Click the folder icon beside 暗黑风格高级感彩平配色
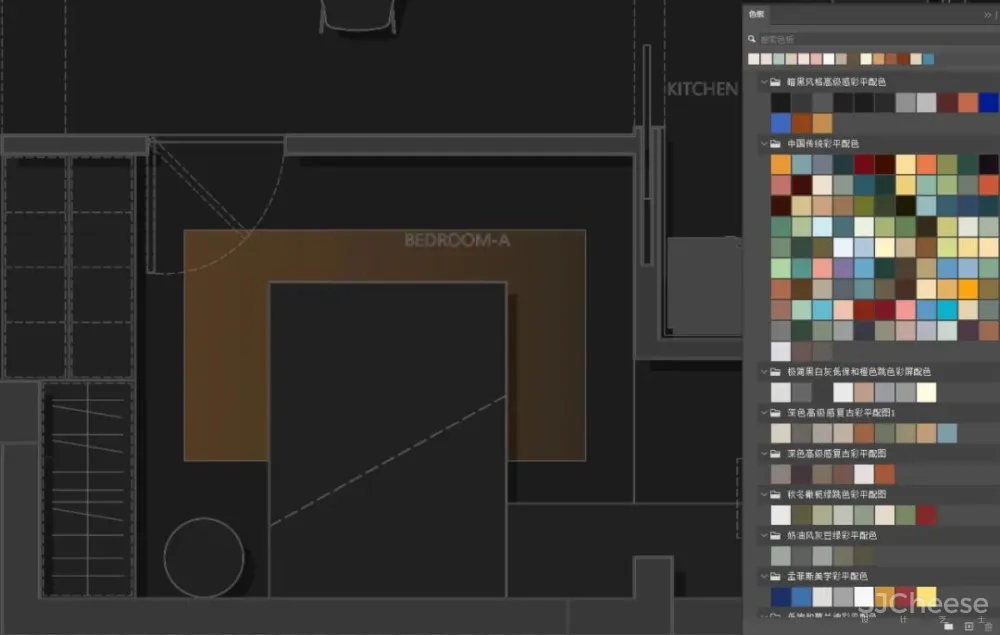 click(775, 82)
